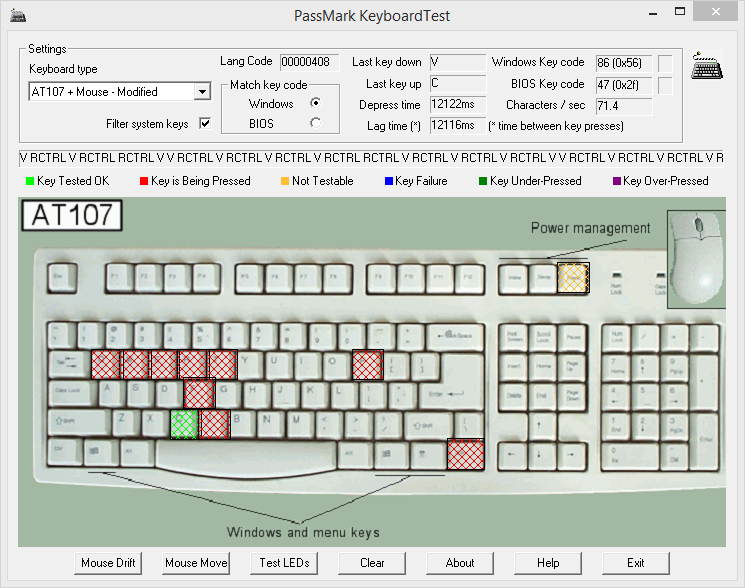Click the BIOS Key code value 47 (0x2f)
The image size is (745, 588).
(x=624, y=85)
